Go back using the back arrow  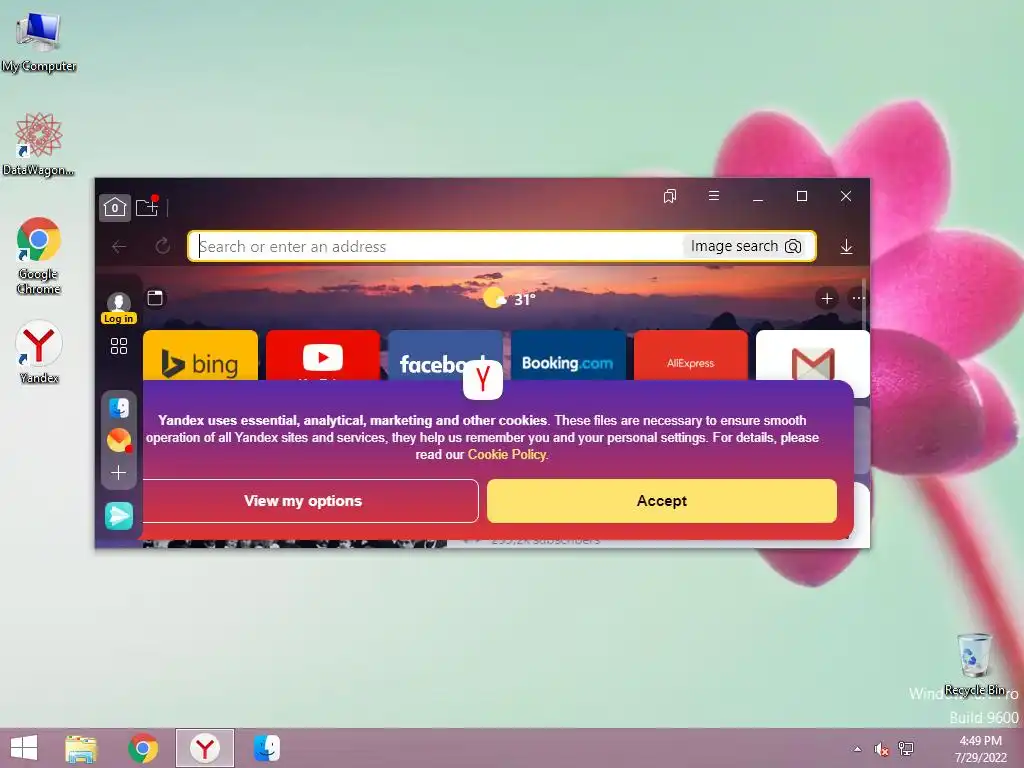click(x=119, y=247)
